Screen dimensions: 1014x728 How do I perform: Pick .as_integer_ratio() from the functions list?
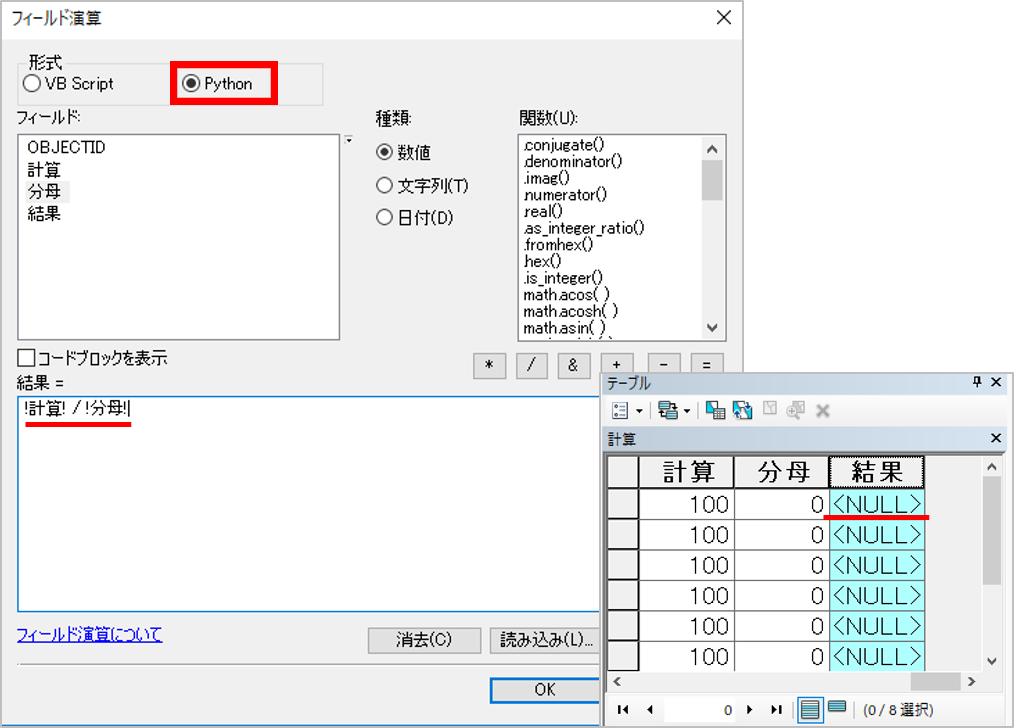(x=584, y=228)
